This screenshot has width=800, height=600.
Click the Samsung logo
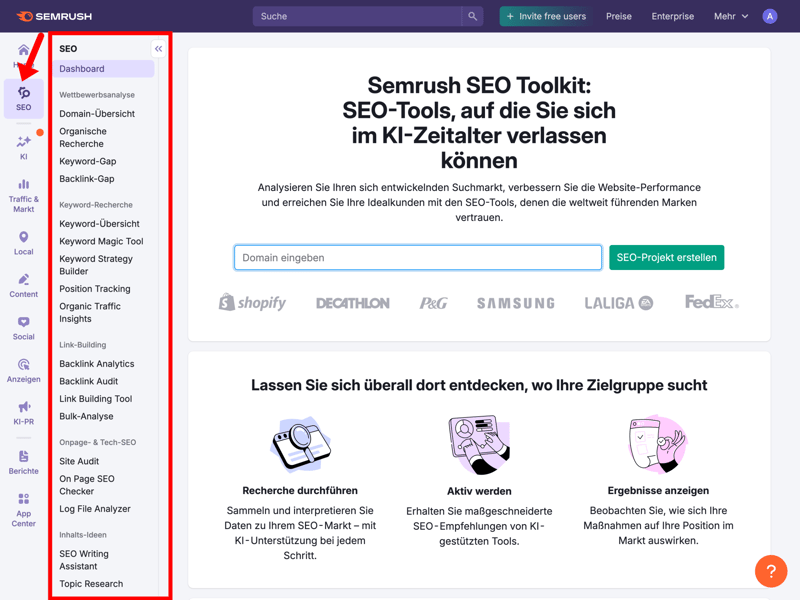(x=516, y=304)
